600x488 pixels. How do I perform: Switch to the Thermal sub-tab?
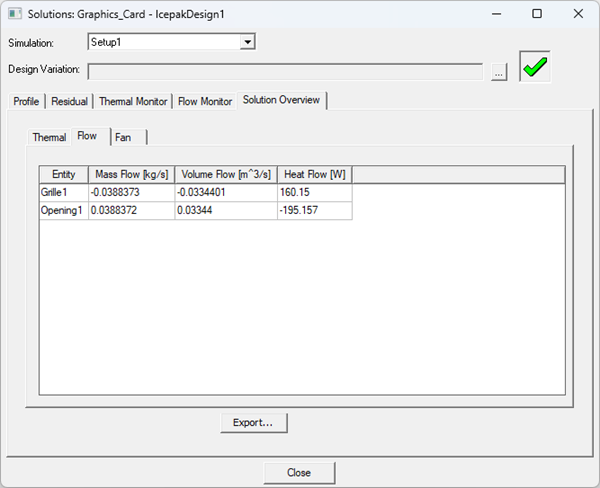pos(49,137)
